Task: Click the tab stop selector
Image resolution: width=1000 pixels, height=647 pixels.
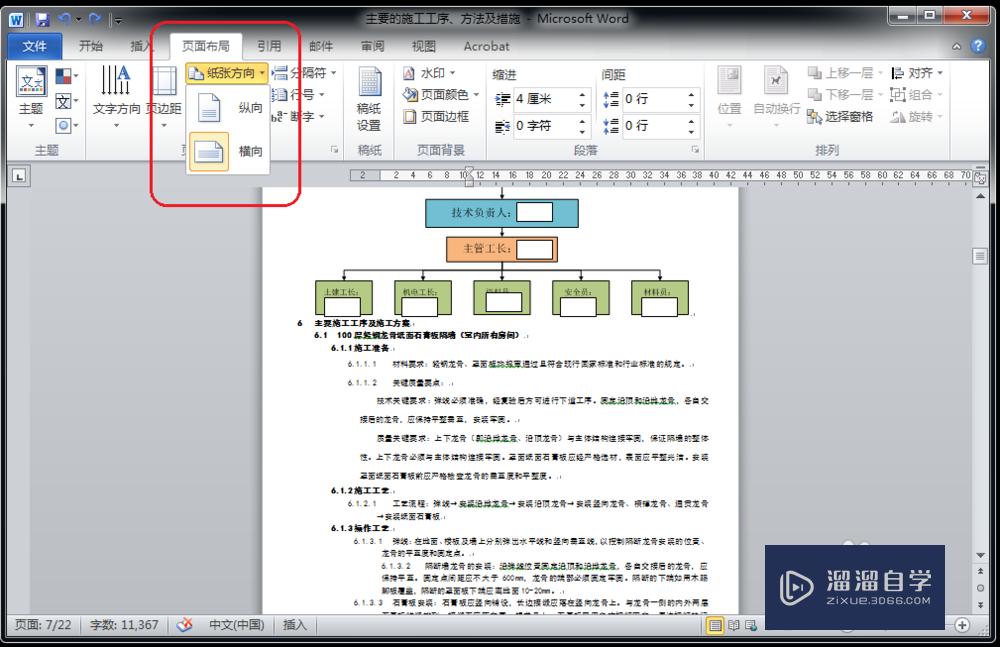Action: point(19,176)
